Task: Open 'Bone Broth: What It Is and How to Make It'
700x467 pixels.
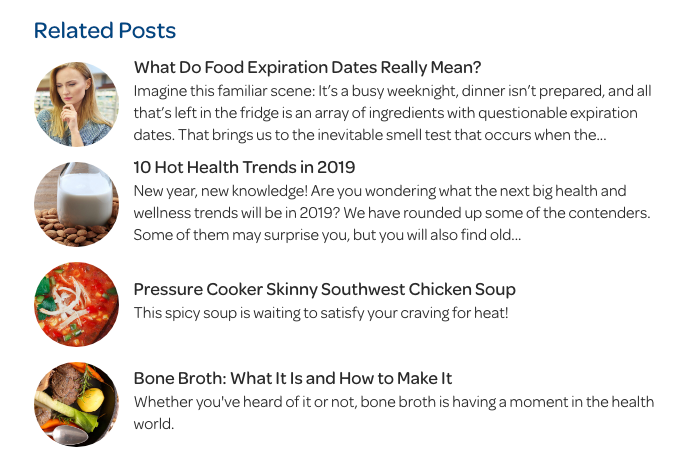Action: tap(292, 378)
